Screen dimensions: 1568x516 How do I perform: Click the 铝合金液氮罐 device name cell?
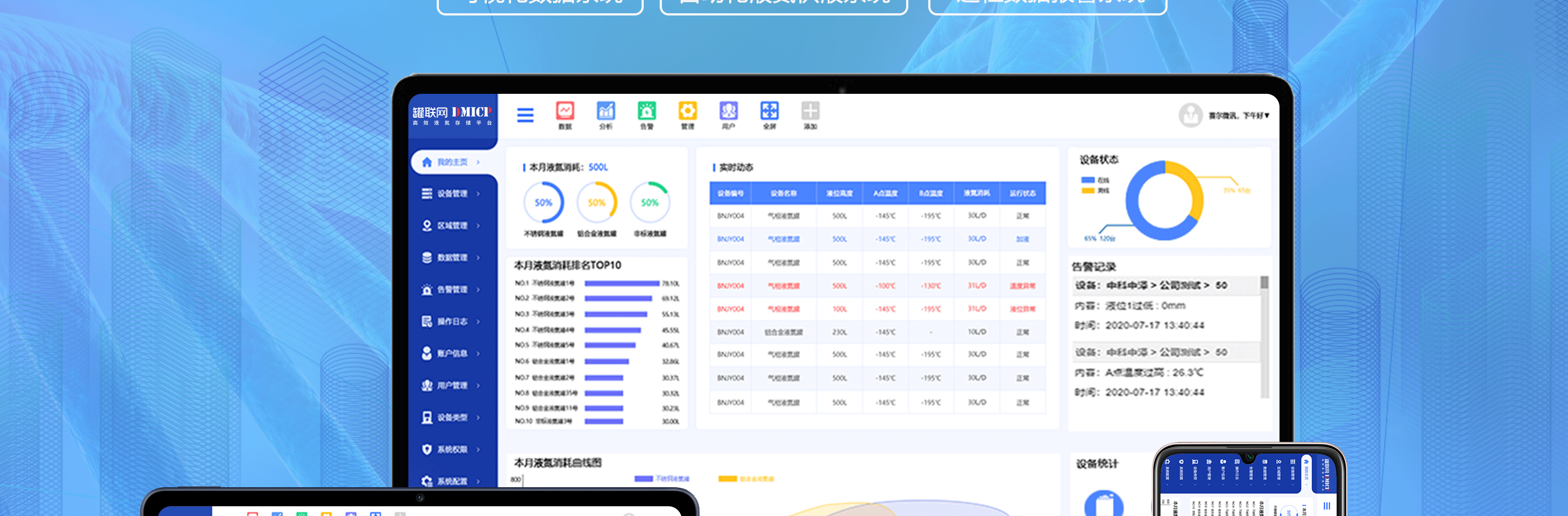784,332
